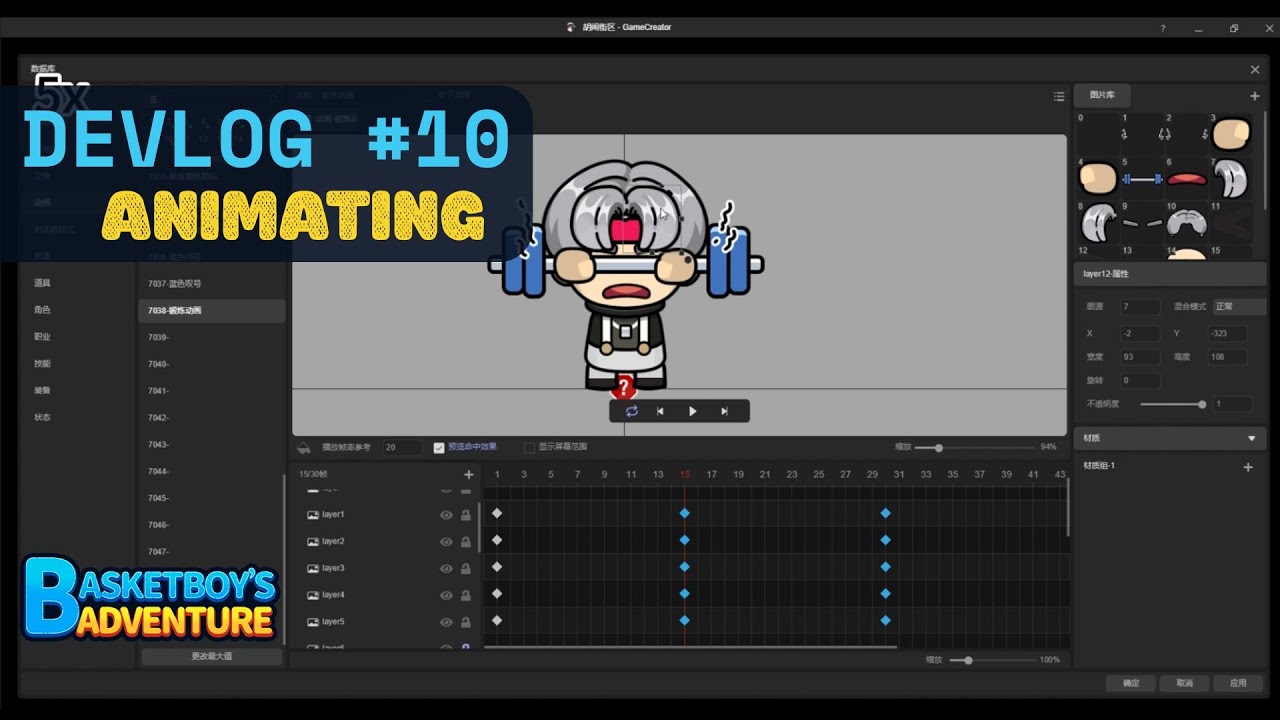1280x720 pixels.
Task: Jump to the previous frame
Action: click(660, 411)
